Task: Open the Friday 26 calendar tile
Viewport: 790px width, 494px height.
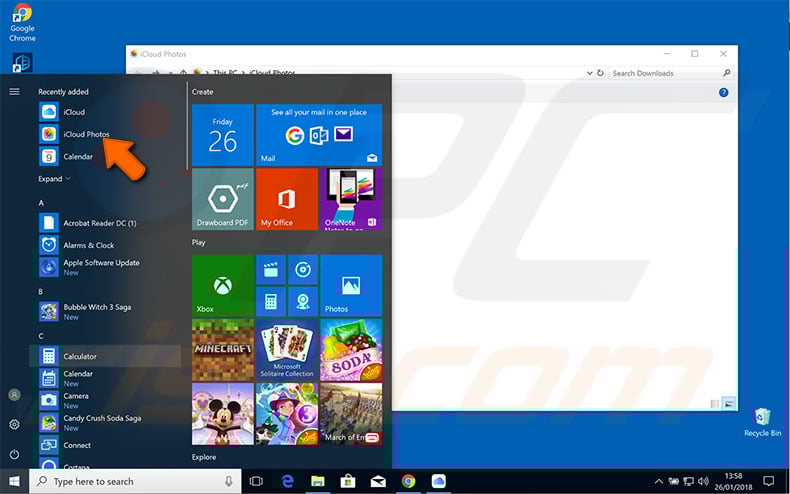Action: [x=223, y=135]
